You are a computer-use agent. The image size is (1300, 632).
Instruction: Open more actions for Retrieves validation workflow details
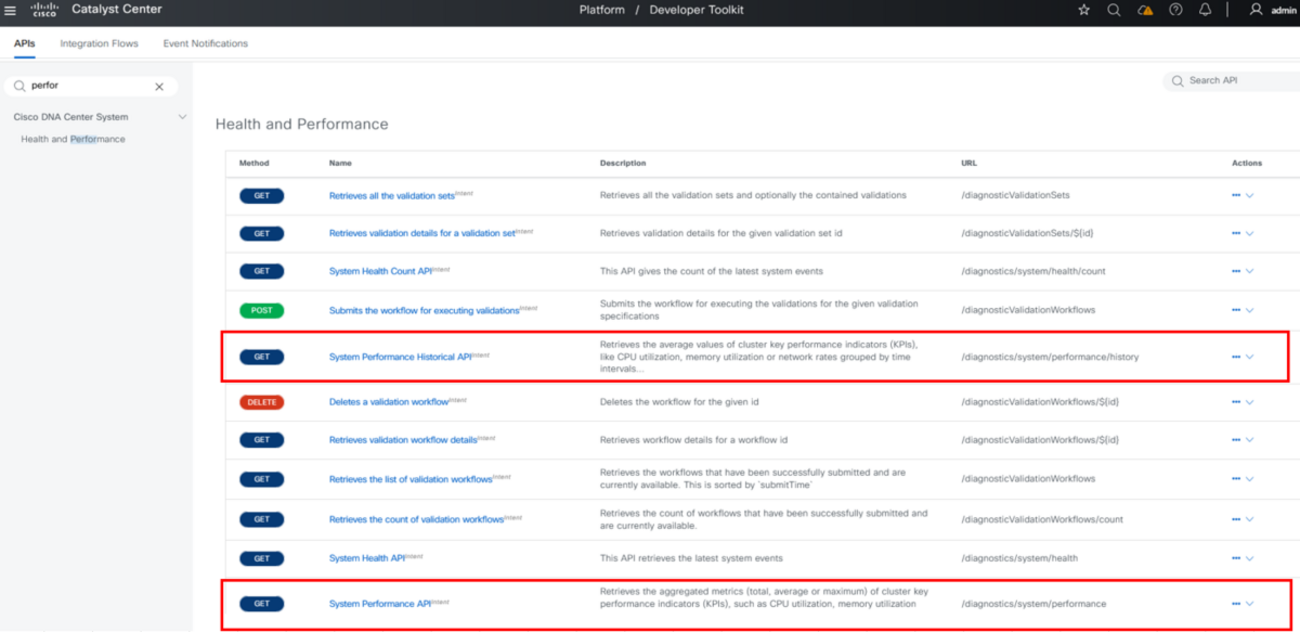click(x=1236, y=440)
